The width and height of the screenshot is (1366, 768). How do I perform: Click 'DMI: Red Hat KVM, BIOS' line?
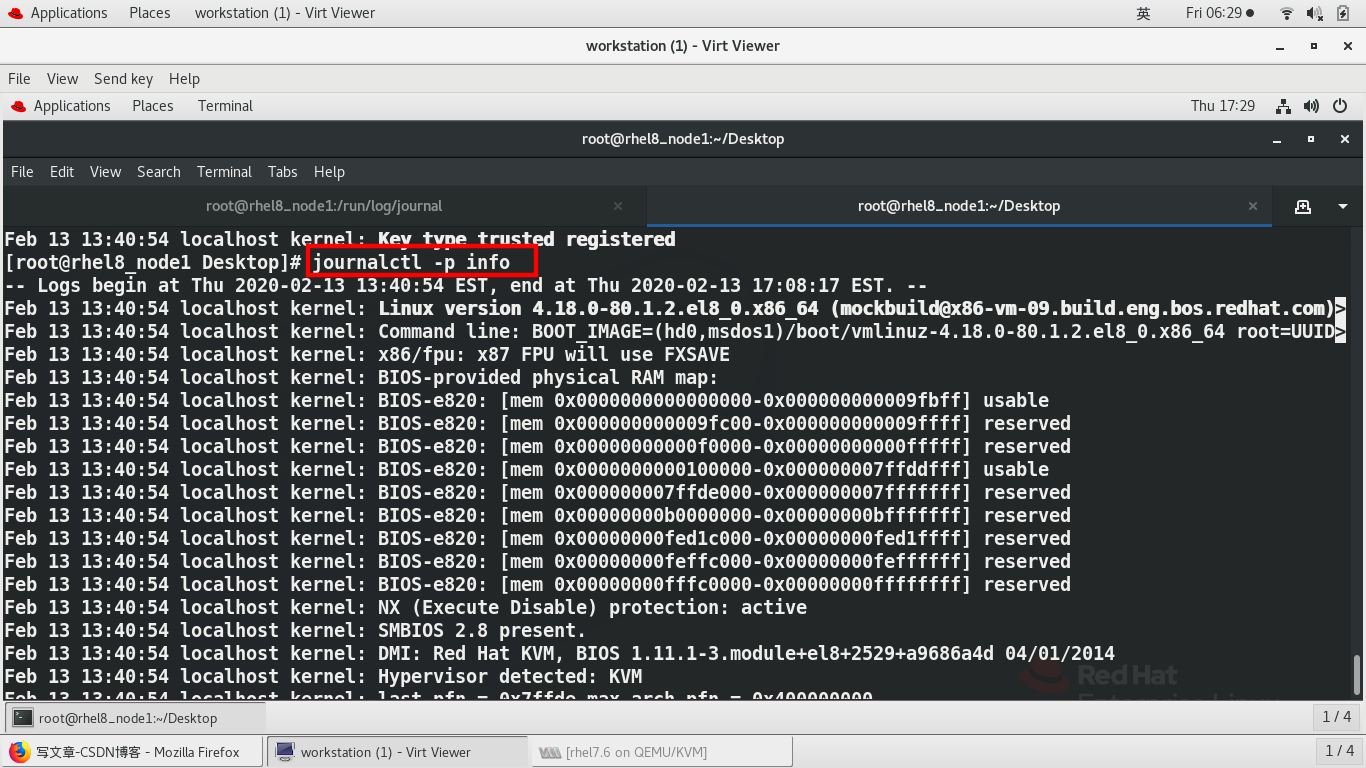(x=746, y=654)
